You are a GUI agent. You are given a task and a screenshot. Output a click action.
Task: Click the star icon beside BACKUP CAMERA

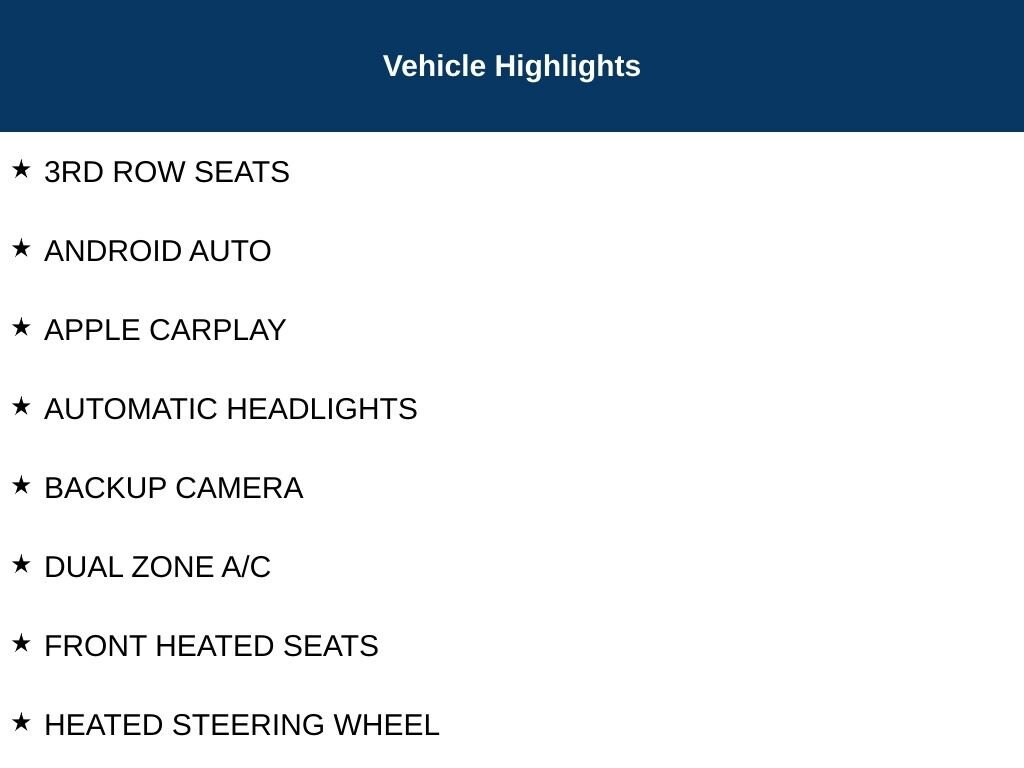pyautogui.click(x=21, y=485)
